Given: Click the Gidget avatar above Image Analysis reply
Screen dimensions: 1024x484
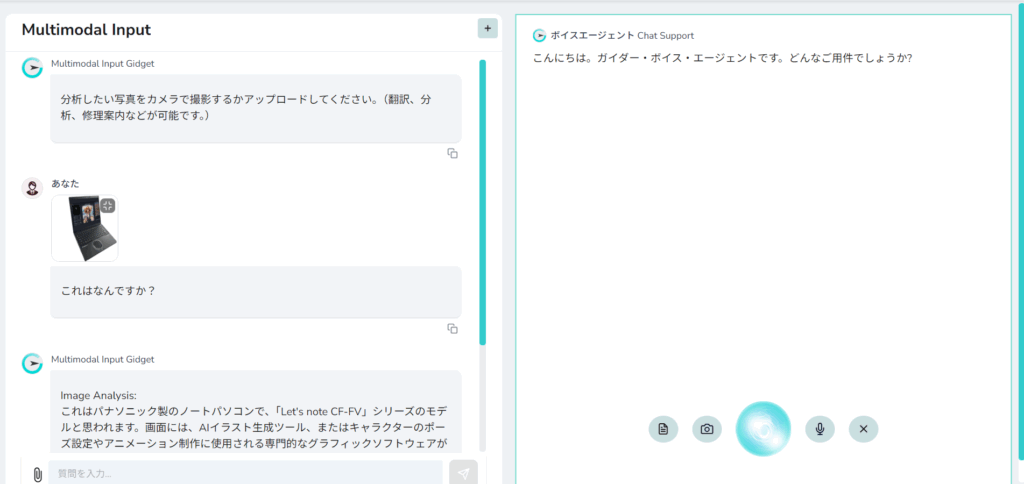Looking at the screenshot, I should coord(32,364).
